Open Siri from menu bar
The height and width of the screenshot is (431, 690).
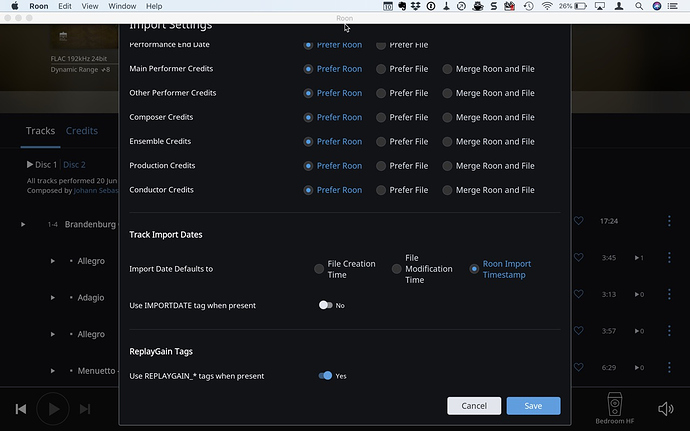click(657, 6)
